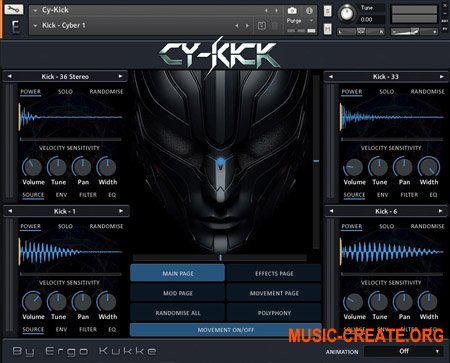Open the Kick - 36 Stereo sample selector
Image resolution: width=450 pixels, height=363 pixels.
(x=65, y=76)
